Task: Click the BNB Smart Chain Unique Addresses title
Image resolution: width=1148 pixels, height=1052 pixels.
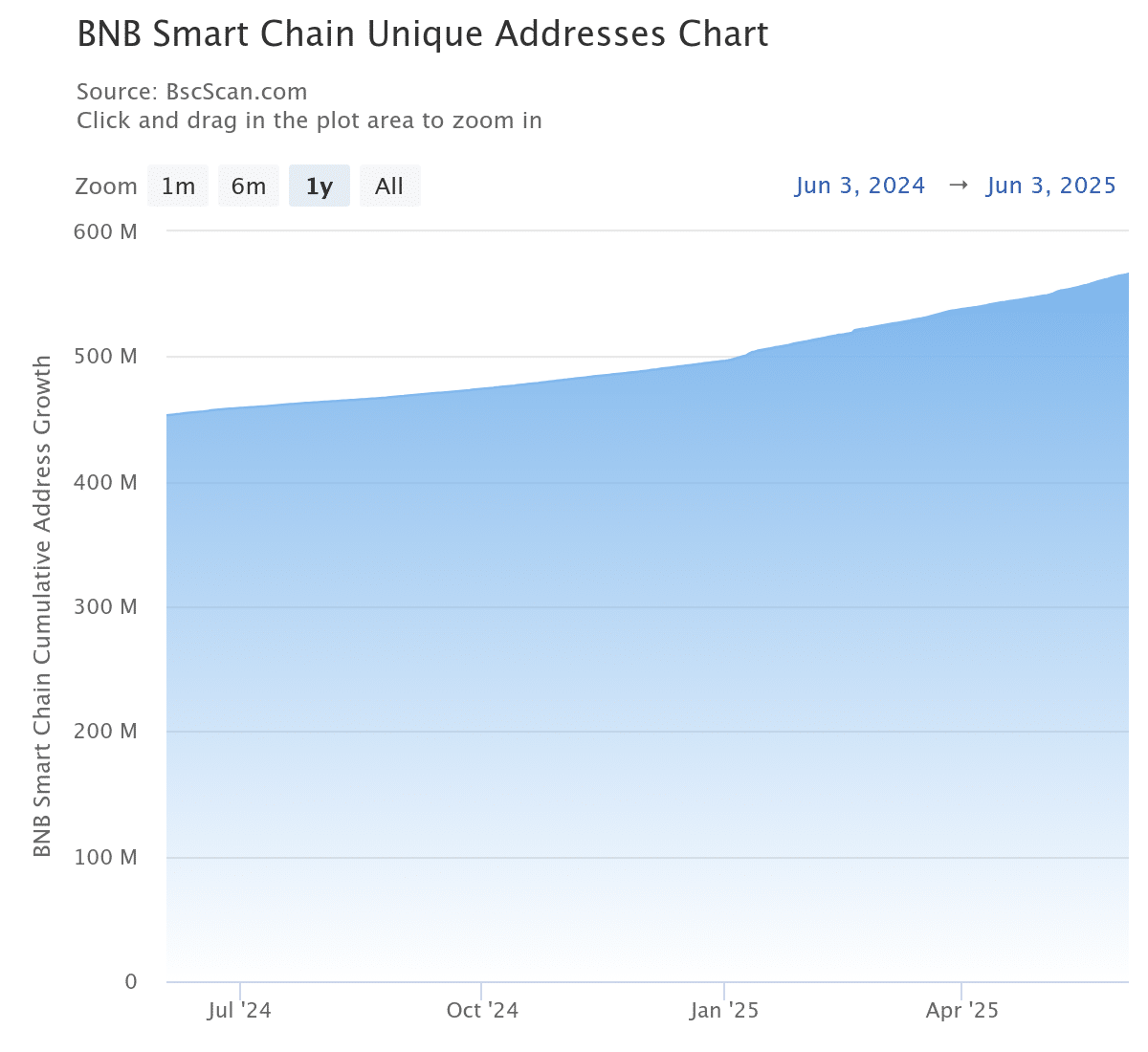Action: tap(422, 34)
